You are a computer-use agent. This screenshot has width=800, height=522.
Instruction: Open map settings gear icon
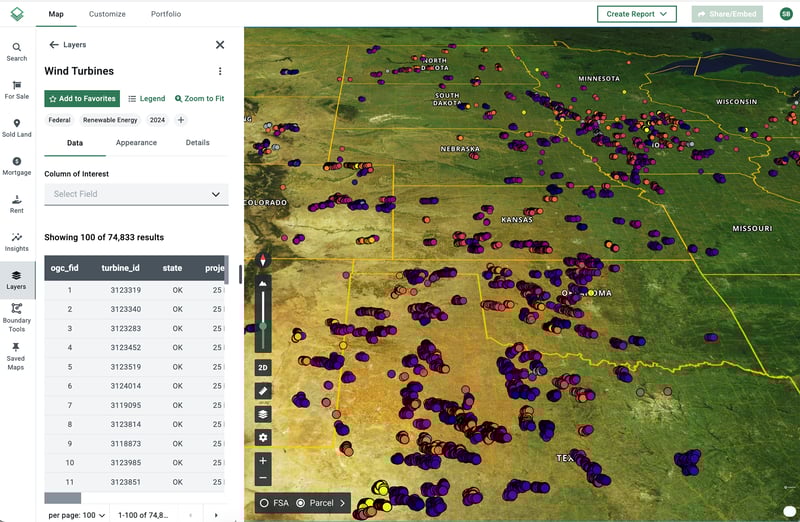click(x=263, y=437)
